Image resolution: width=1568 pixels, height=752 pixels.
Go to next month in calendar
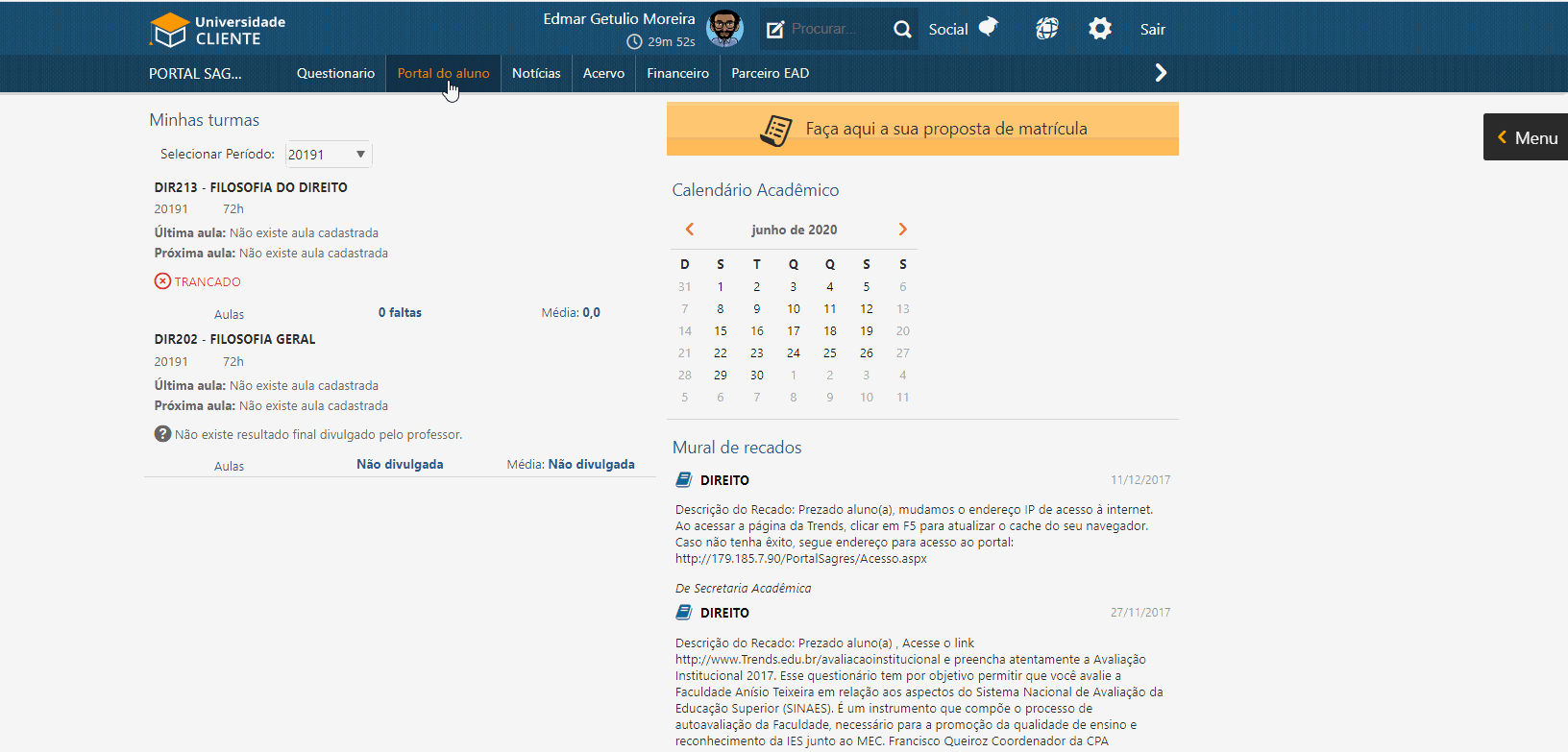pos(902,230)
